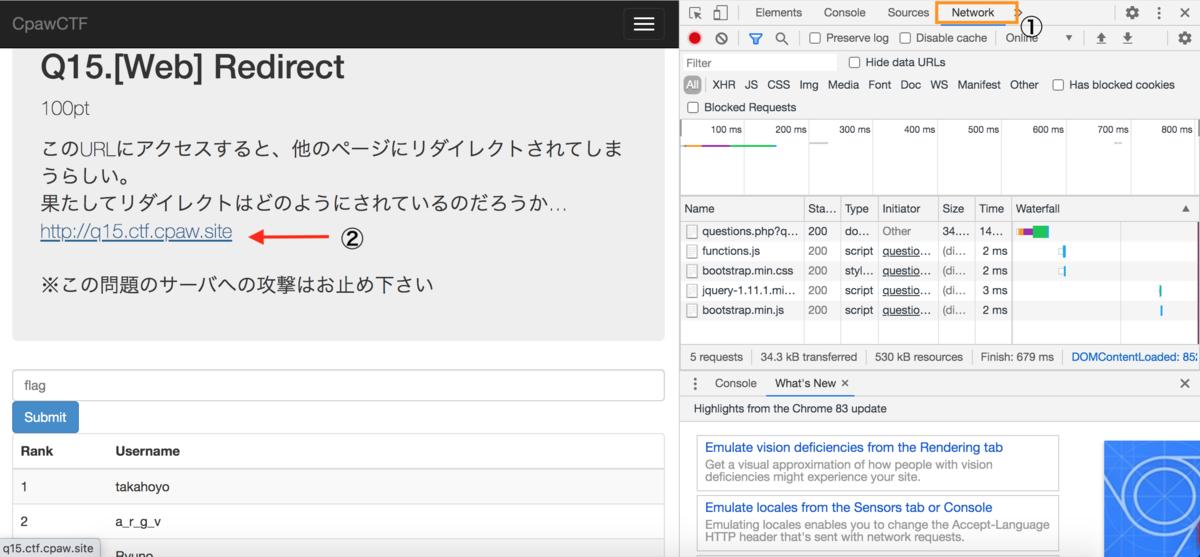This screenshot has height=557, width=1200.
Task: Open network search magnifier icon
Action: pyautogui.click(x=782, y=38)
